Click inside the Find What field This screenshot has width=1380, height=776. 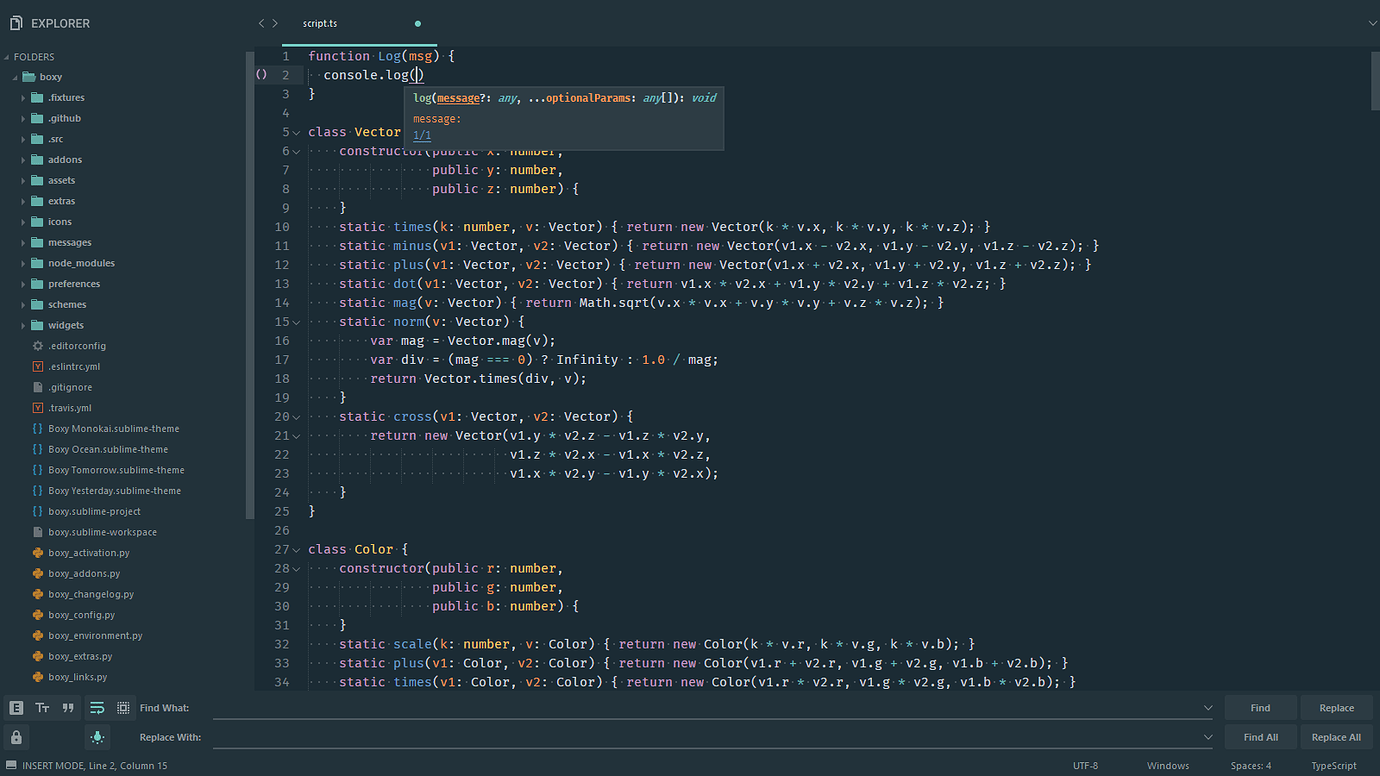[x=700, y=707]
